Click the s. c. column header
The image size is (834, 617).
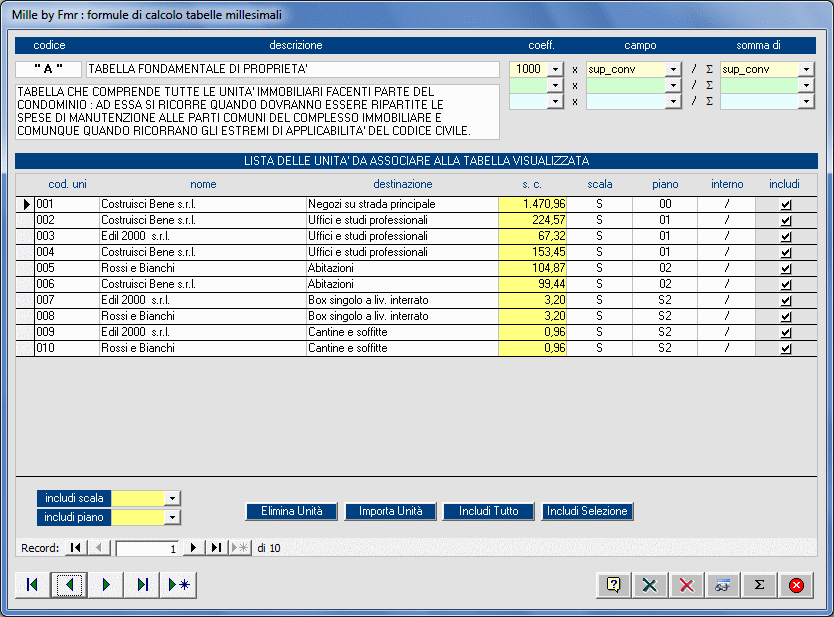click(x=531, y=184)
